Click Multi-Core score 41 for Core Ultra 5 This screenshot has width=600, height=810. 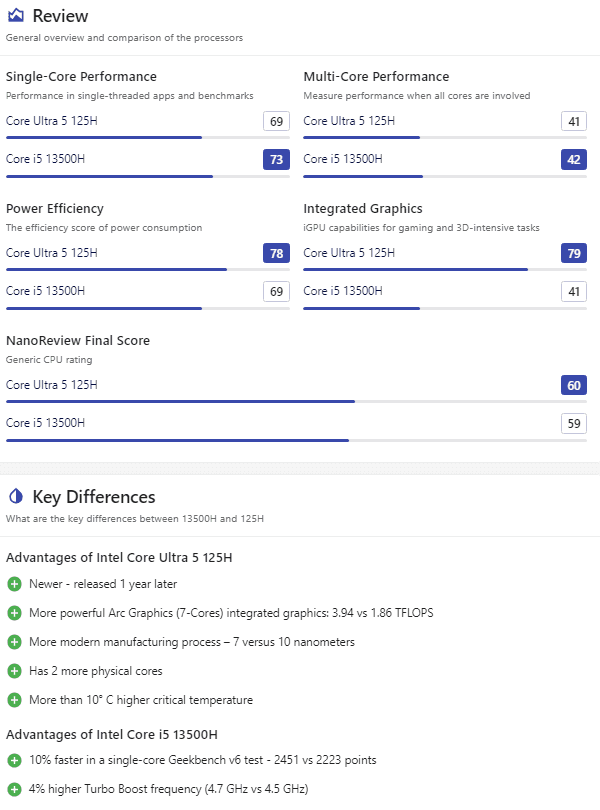[x=574, y=121]
